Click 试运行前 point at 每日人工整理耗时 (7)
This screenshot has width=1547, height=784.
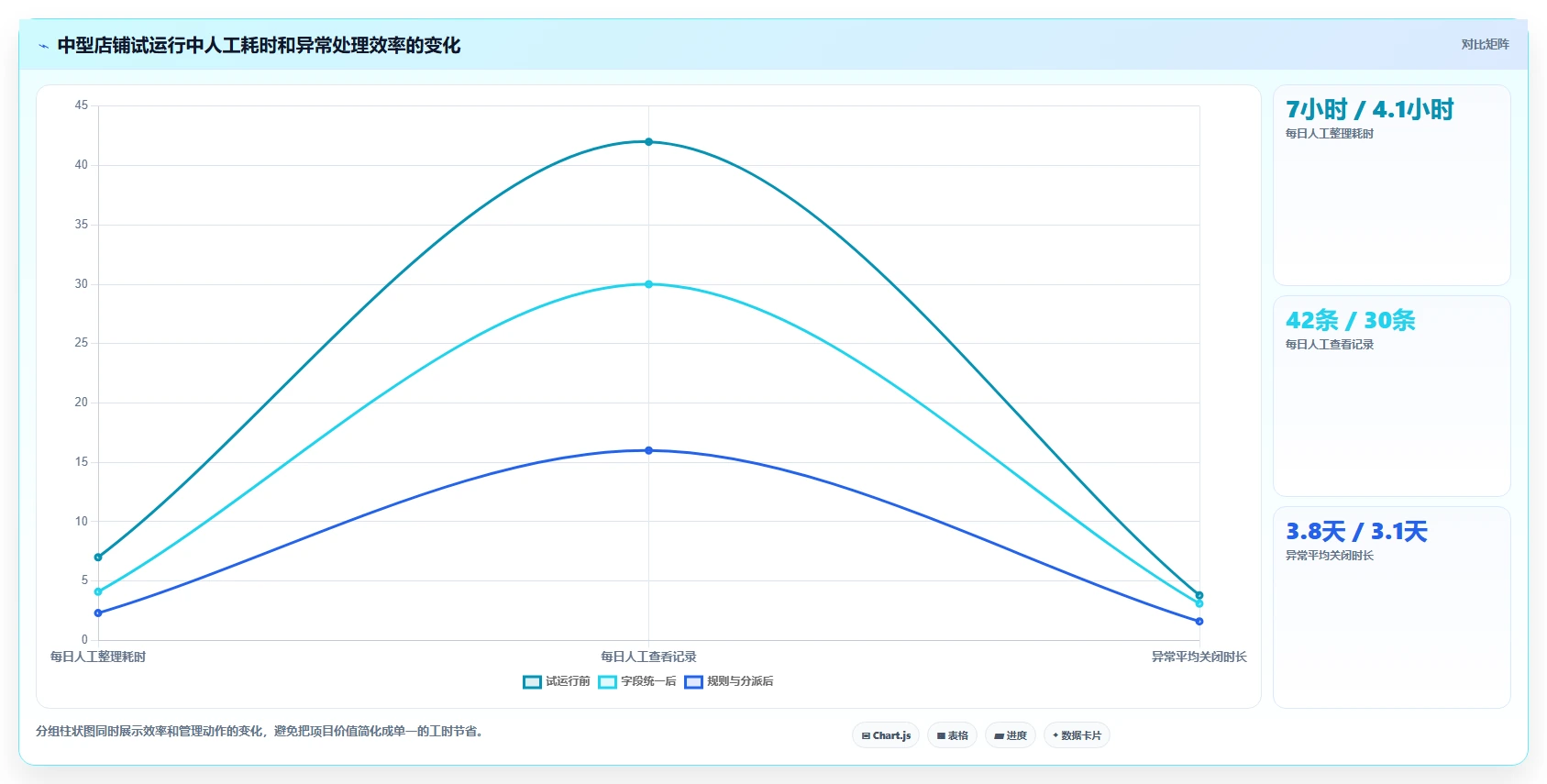coord(98,558)
